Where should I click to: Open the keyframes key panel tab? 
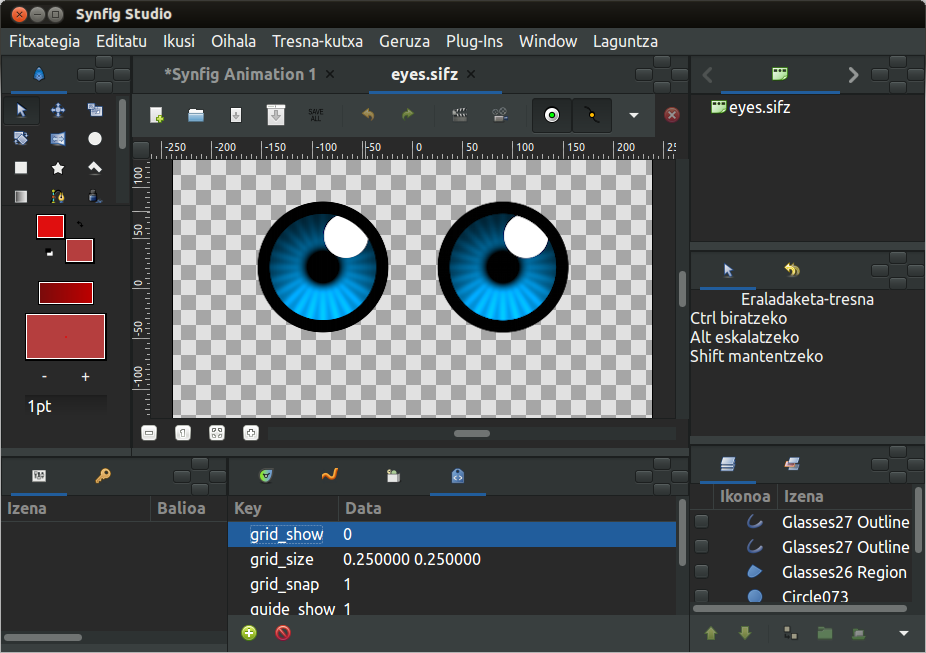[103, 475]
